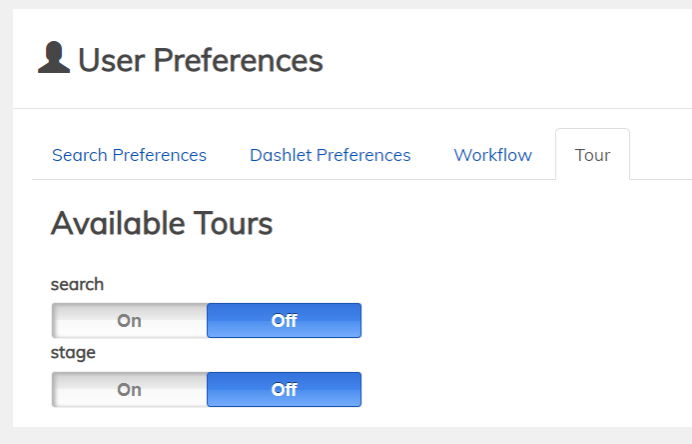Image resolution: width=692 pixels, height=444 pixels.
Task: Click the Available Tours heading
Action: click(161, 223)
